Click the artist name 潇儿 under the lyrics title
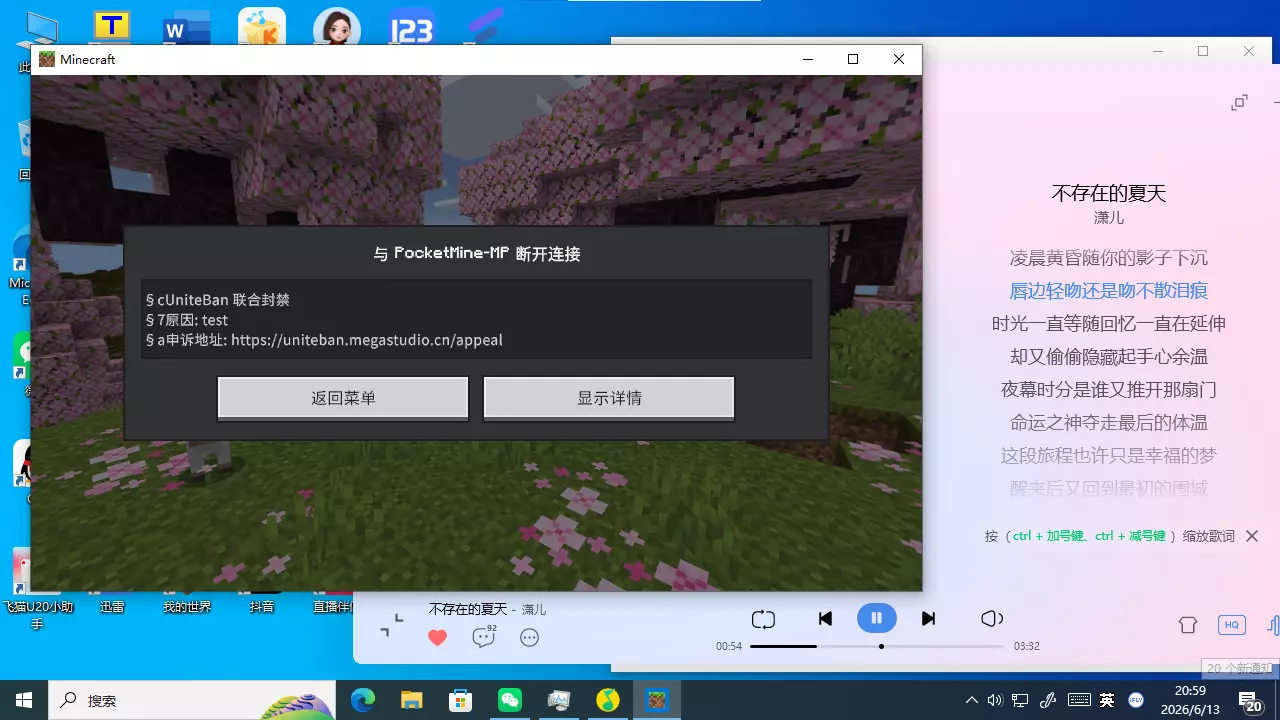1280x720 pixels. pos(1109,217)
